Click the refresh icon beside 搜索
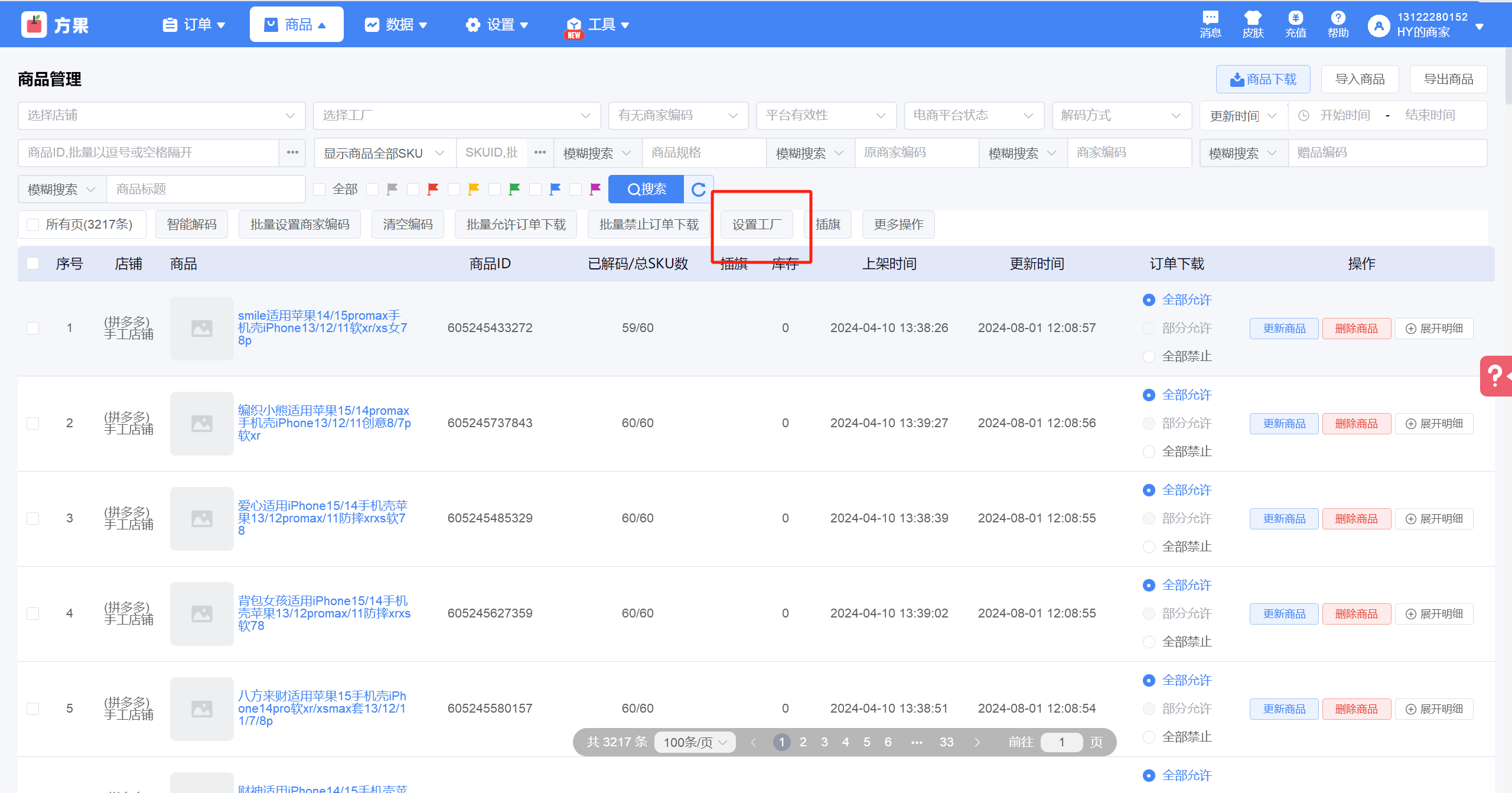The height and width of the screenshot is (793, 1512). point(699,189)
